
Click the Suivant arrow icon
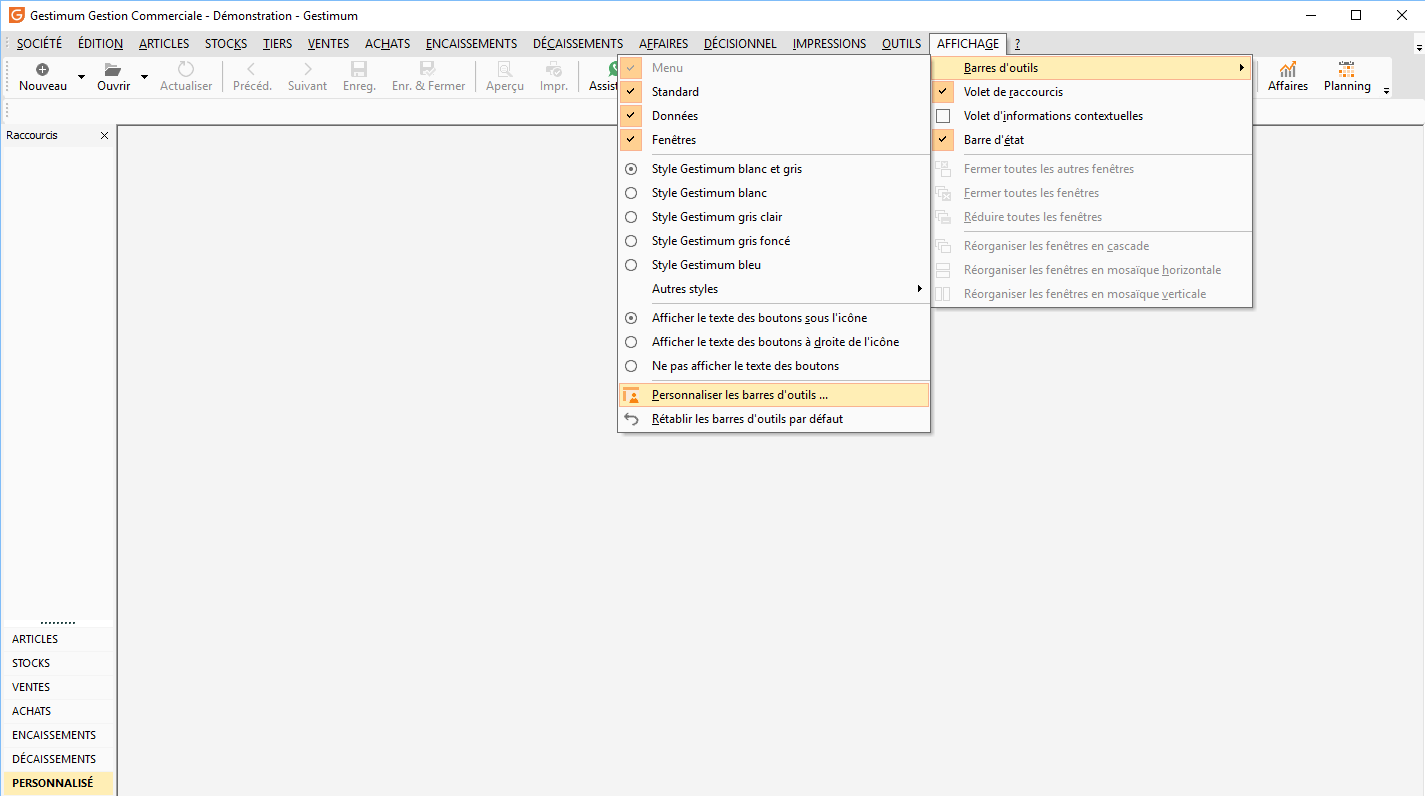click(x=307, y=69)
